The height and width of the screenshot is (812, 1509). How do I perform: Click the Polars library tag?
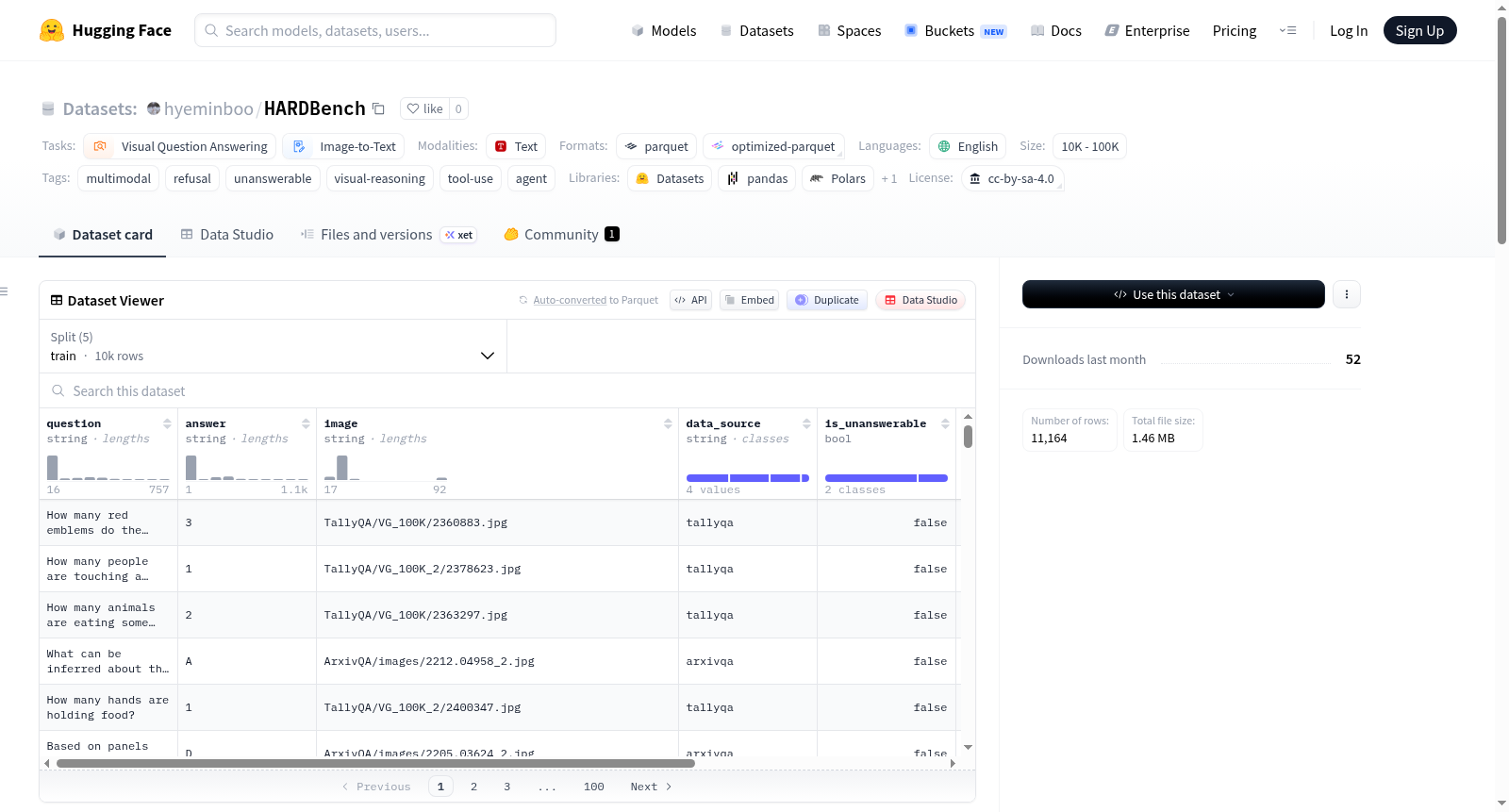point(838,178)
